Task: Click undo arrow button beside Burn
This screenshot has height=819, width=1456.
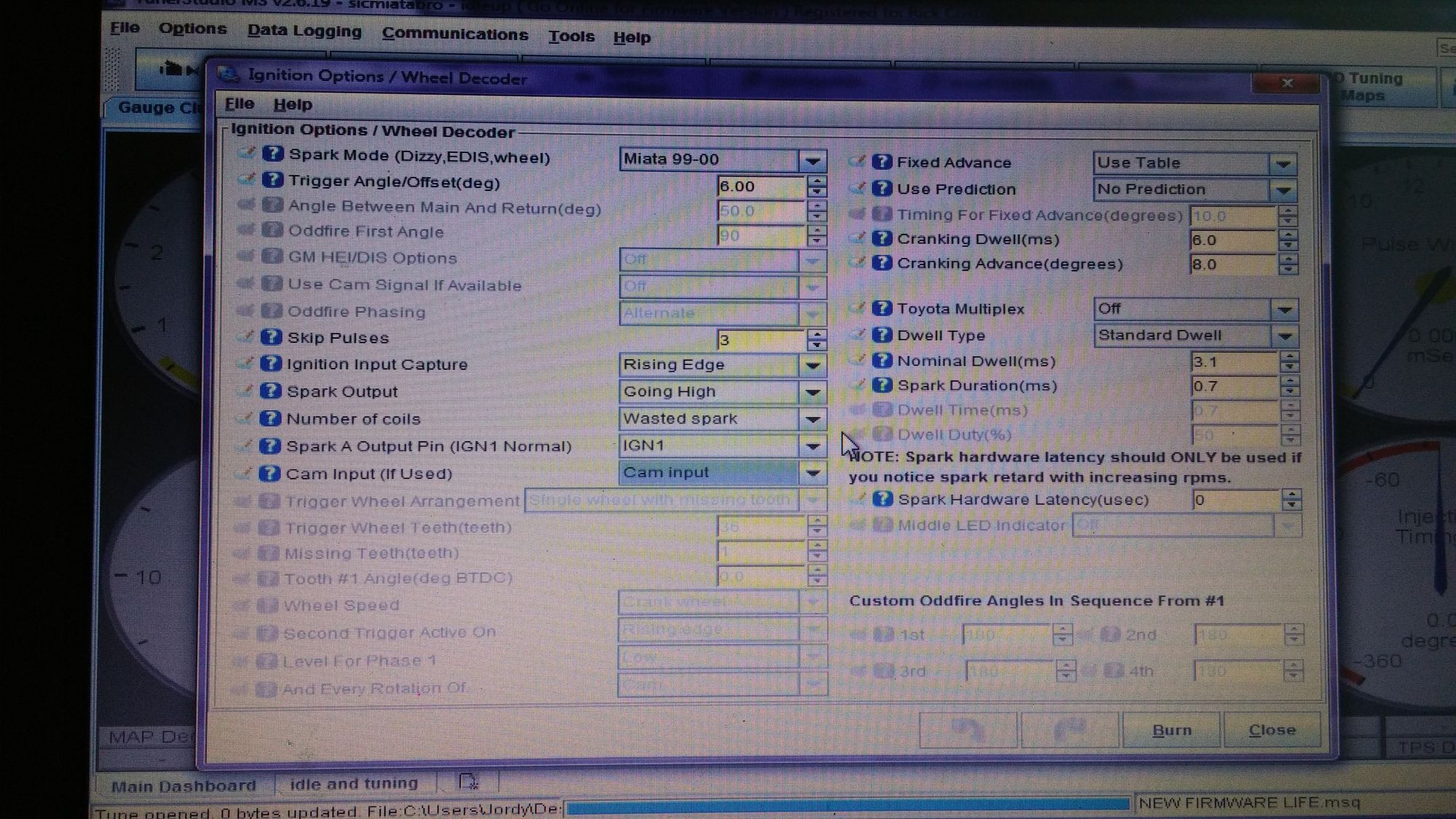Action: coord(967,729)
